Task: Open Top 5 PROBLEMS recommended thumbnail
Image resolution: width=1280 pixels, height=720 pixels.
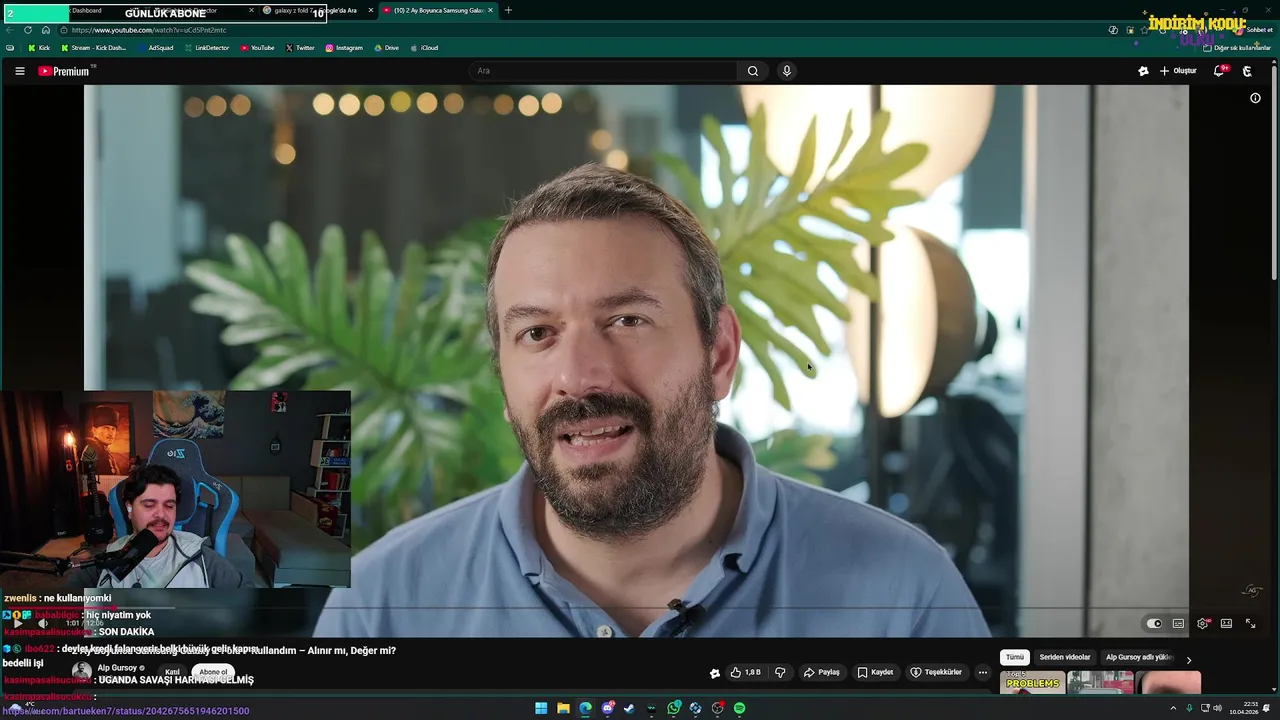Action: [x=1032, y=682]
